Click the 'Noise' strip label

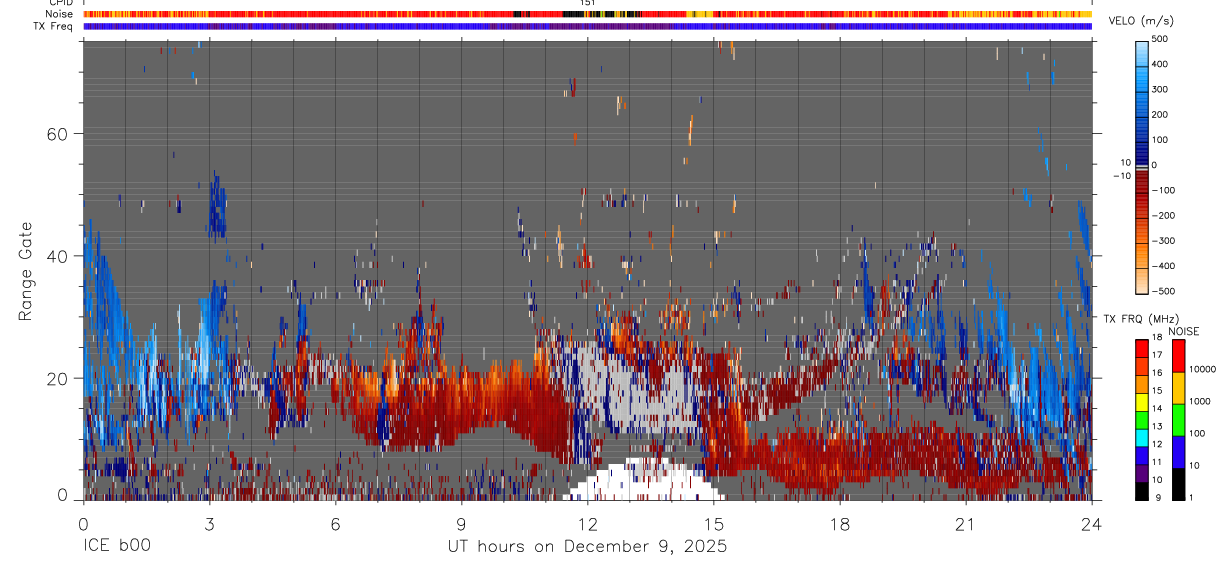[59, 14]
